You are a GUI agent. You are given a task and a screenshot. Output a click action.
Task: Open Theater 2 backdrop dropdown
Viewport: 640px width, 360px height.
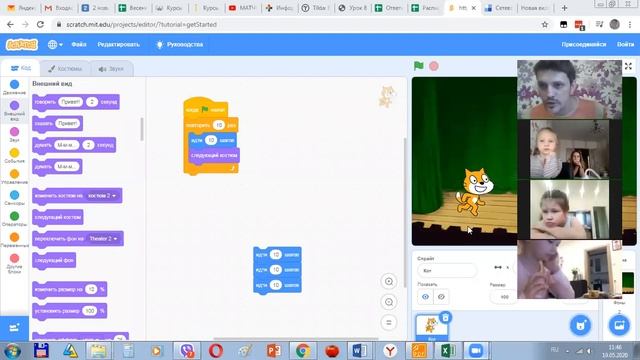click(x=104, y=239)
